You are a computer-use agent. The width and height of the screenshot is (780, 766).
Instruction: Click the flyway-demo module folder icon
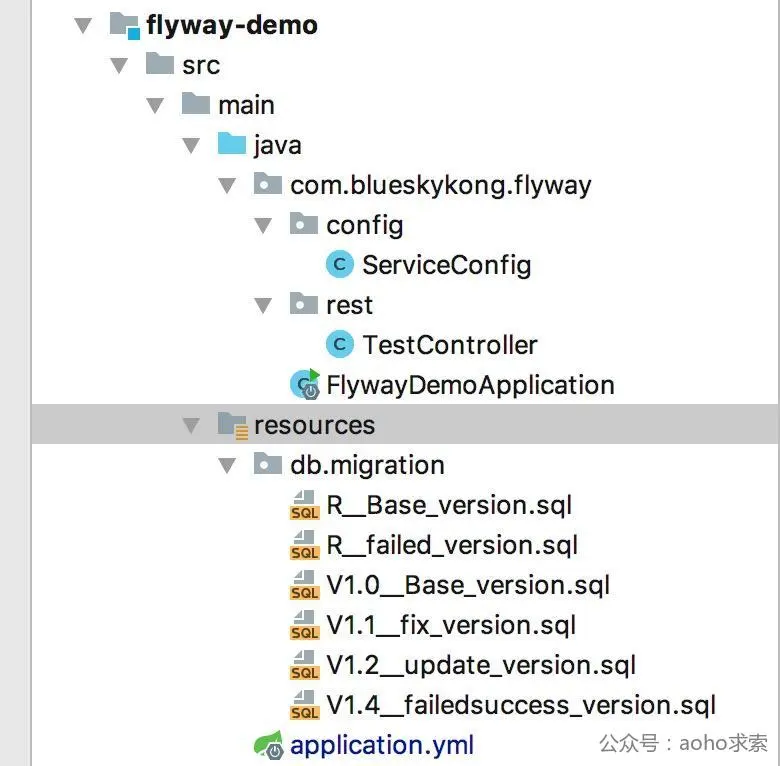pos(124,25)
